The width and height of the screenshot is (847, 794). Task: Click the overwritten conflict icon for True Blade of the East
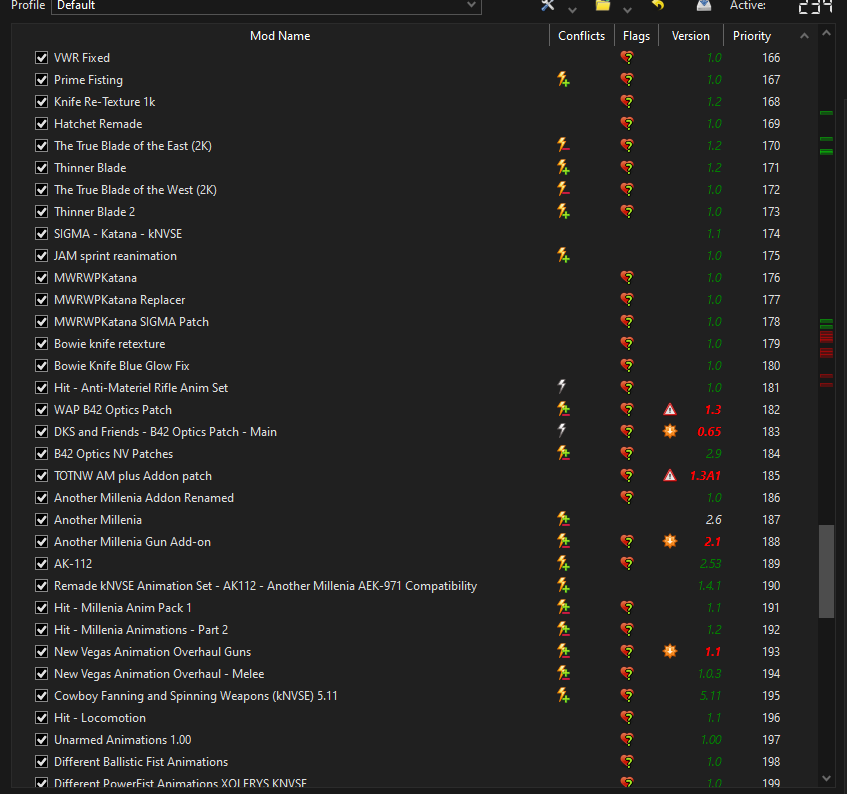pos(563,146)
